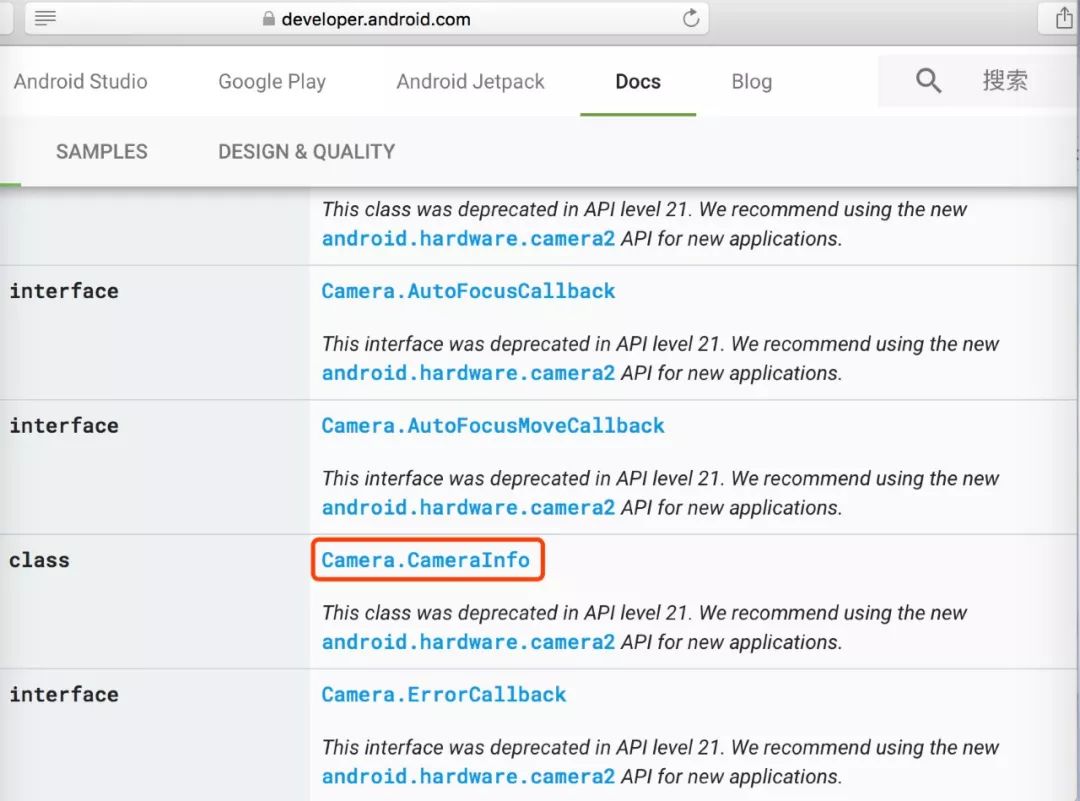The height and width of the screenshot is (801, 1080).
Task: Open the Camera.AutoFocusCallback link
Action: [468, 291]
